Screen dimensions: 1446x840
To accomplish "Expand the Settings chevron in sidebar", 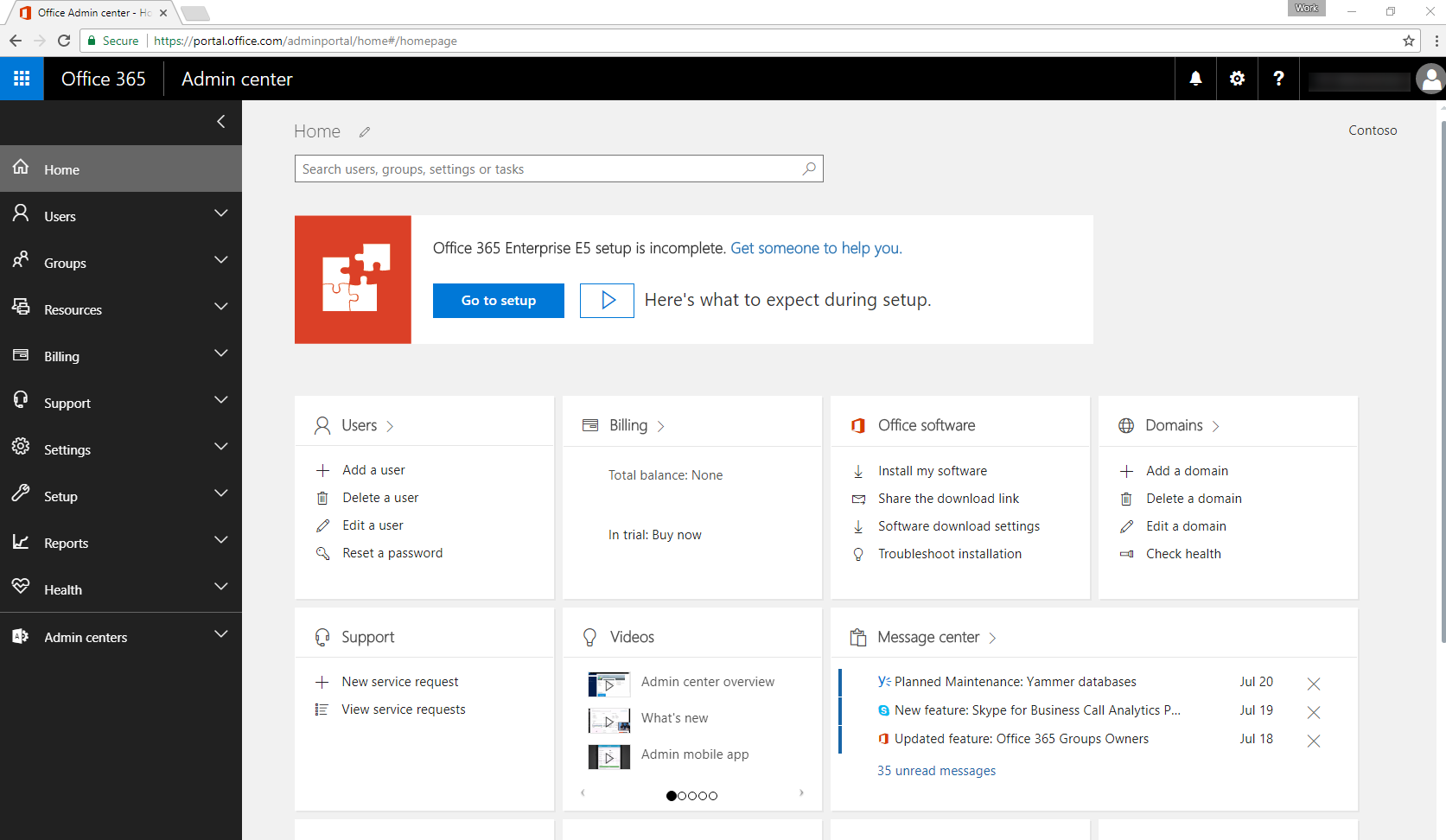I will tap(221, 447).
